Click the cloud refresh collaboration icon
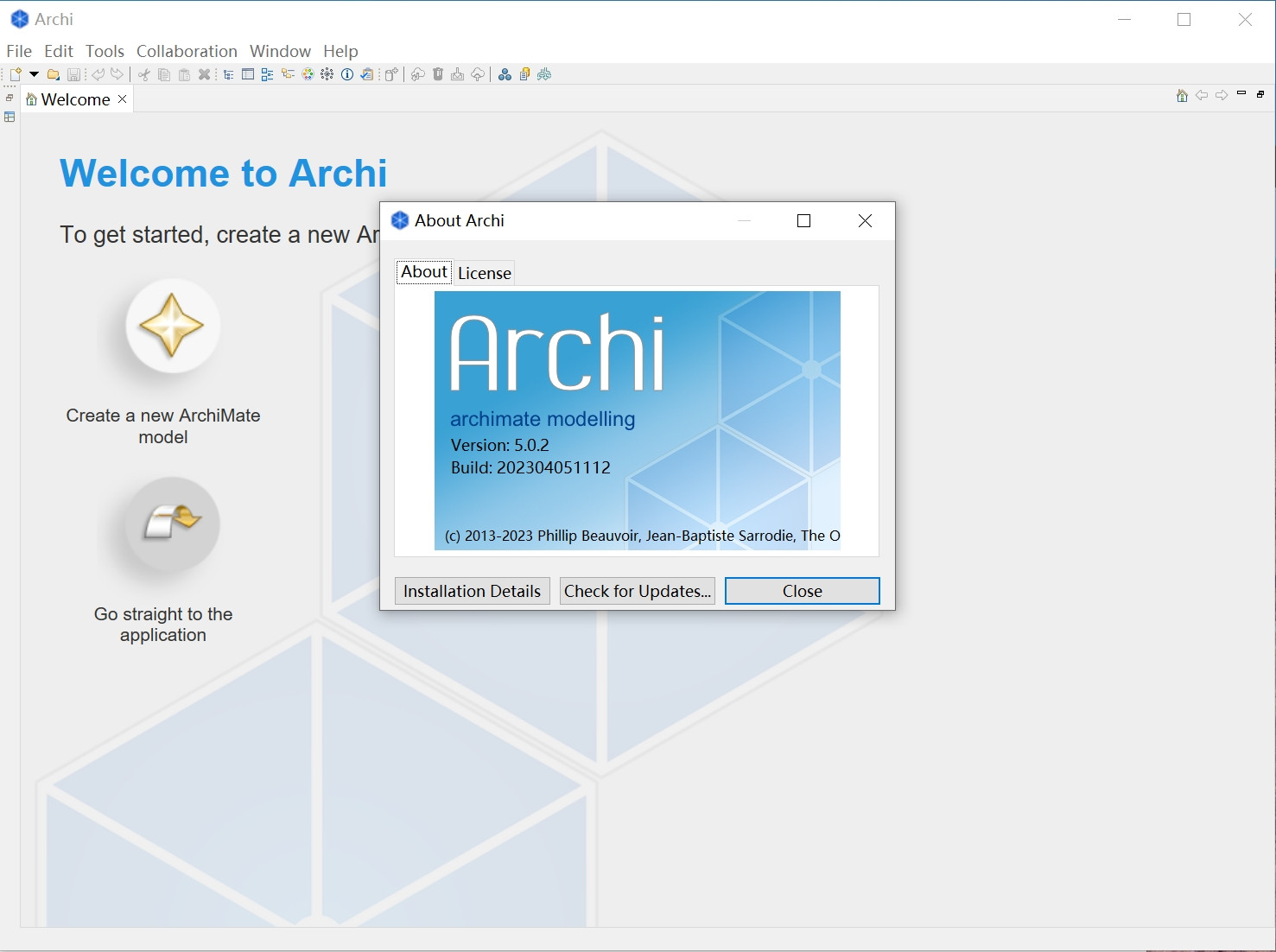The height and width of the screenshot is (952, 1276). tap(418, 74)
